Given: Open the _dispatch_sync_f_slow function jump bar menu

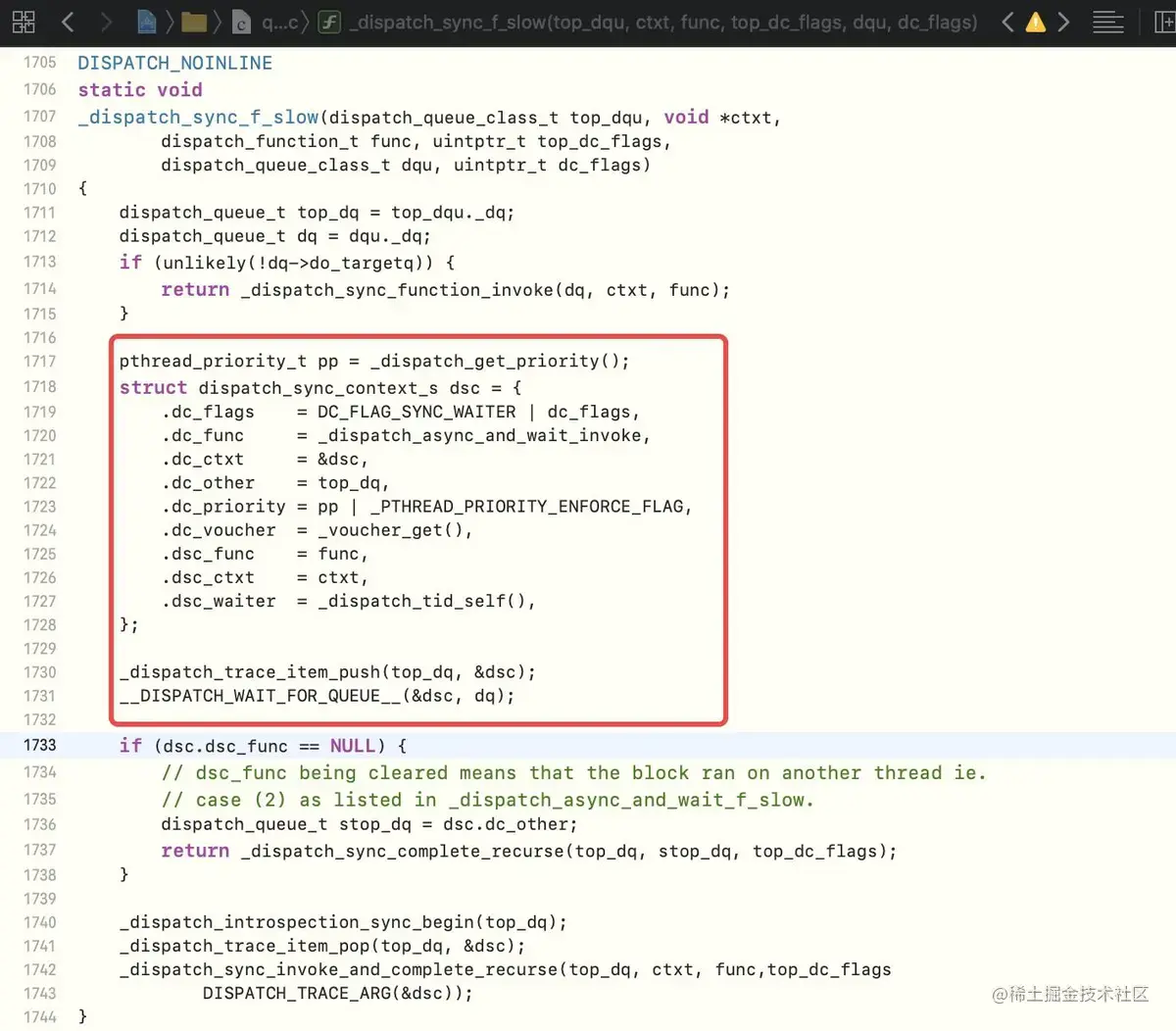Looking at the screenshot, I should tap(662, 22).
